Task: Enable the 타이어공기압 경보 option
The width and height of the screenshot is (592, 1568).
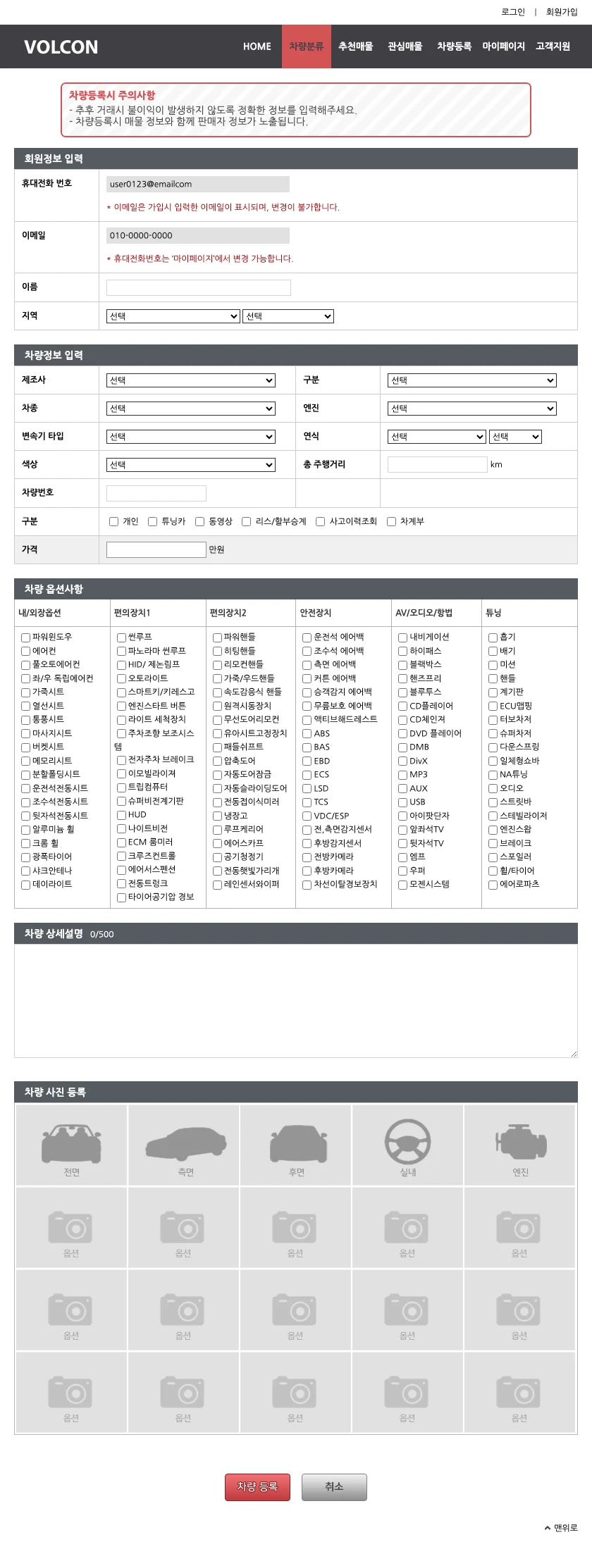Action: click(x=121, y=897)
